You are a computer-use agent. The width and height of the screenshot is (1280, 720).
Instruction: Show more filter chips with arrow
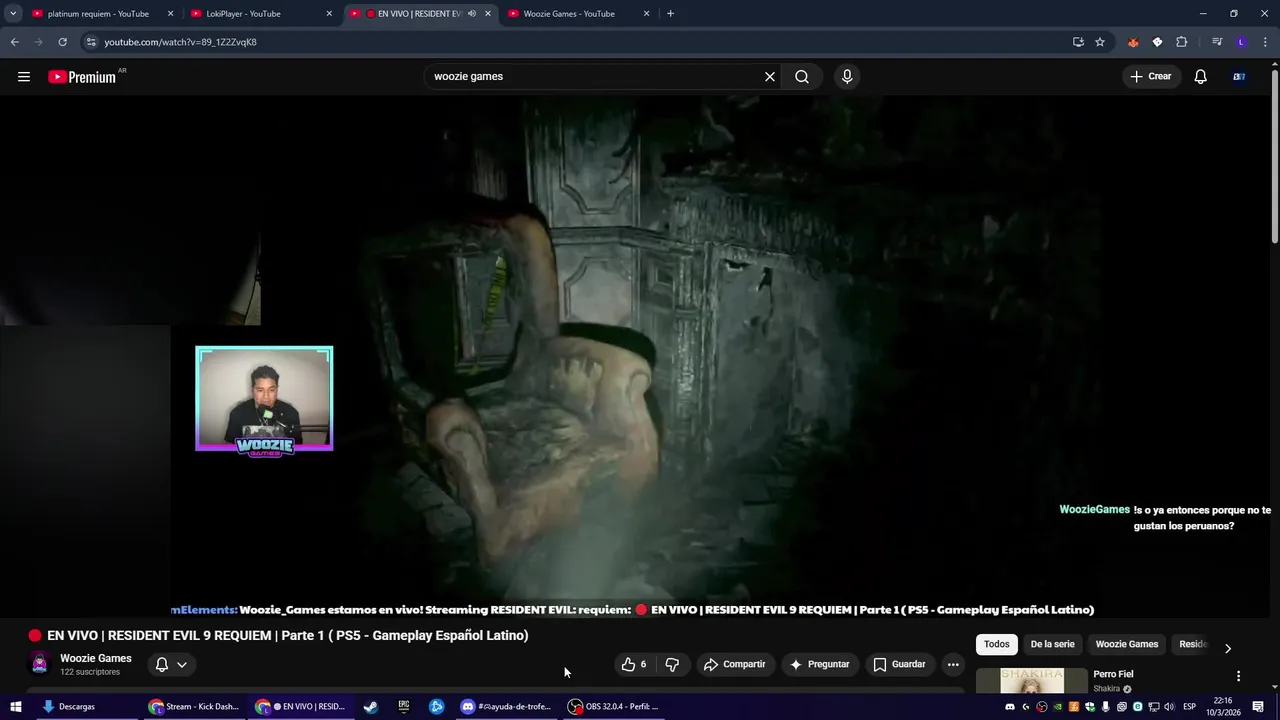[1228, 647]
